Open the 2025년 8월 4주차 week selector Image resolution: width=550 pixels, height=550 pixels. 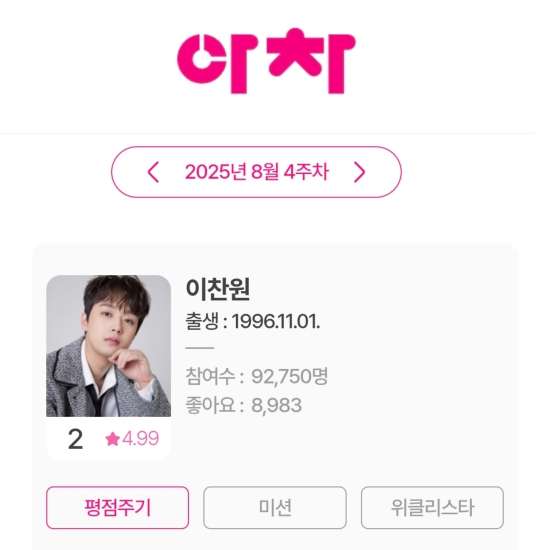tap(257, 172)
